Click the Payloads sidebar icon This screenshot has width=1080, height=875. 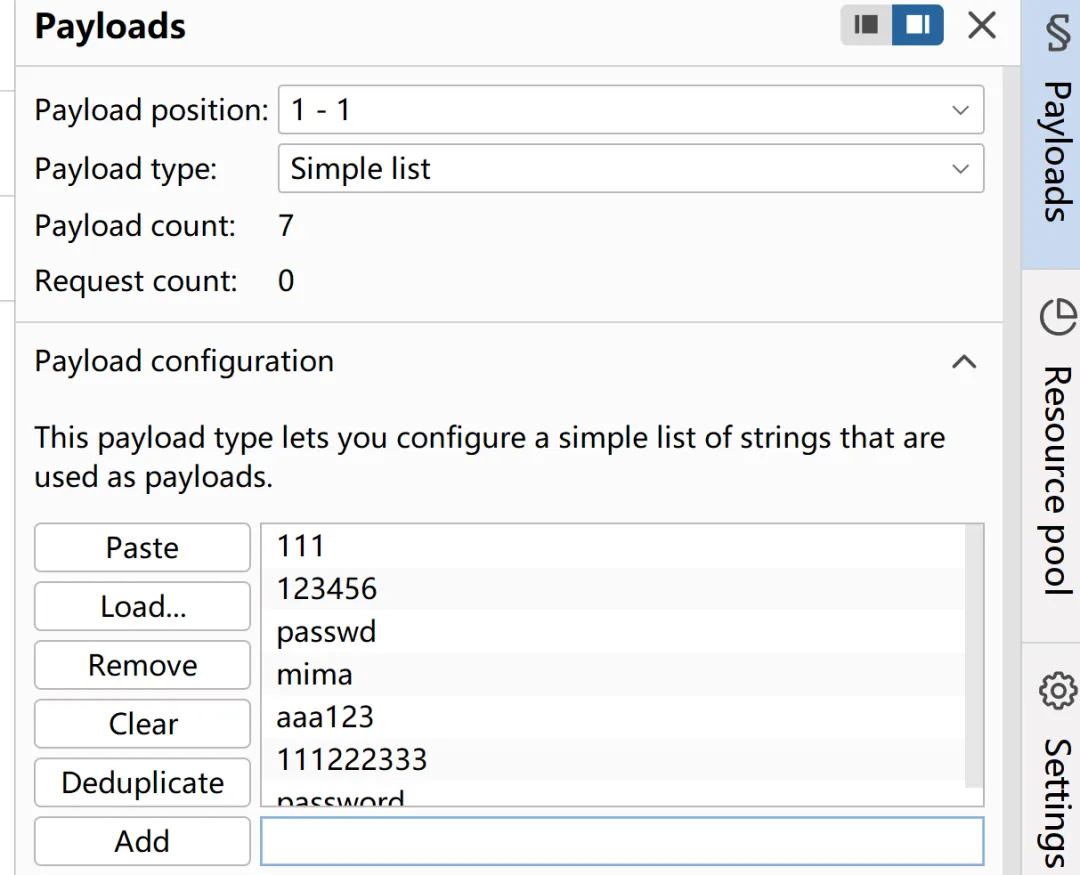coord(1057,33)
